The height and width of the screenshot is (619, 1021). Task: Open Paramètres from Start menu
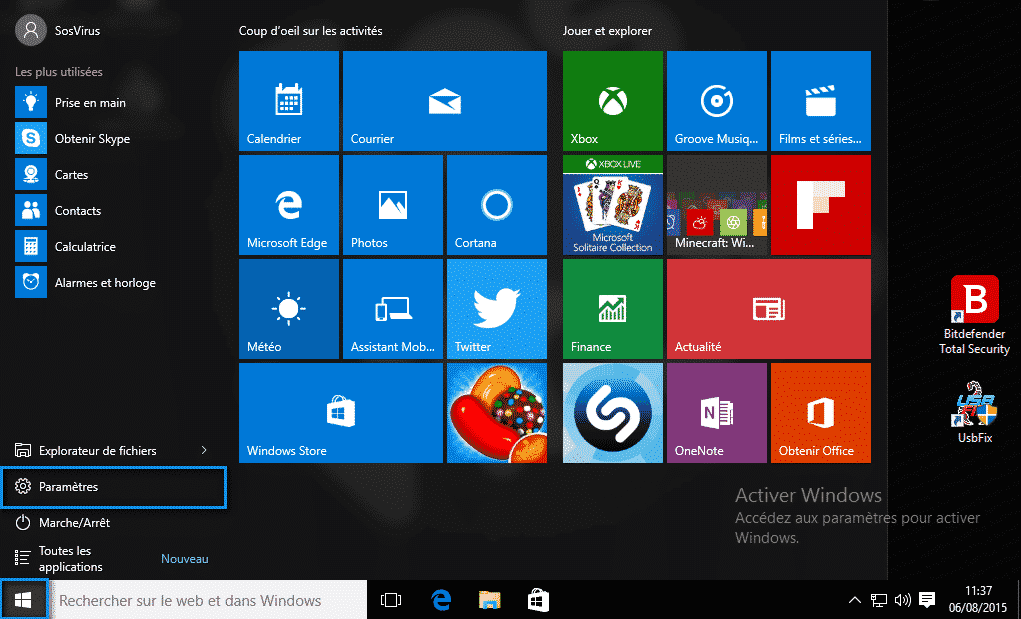point(114,487)
